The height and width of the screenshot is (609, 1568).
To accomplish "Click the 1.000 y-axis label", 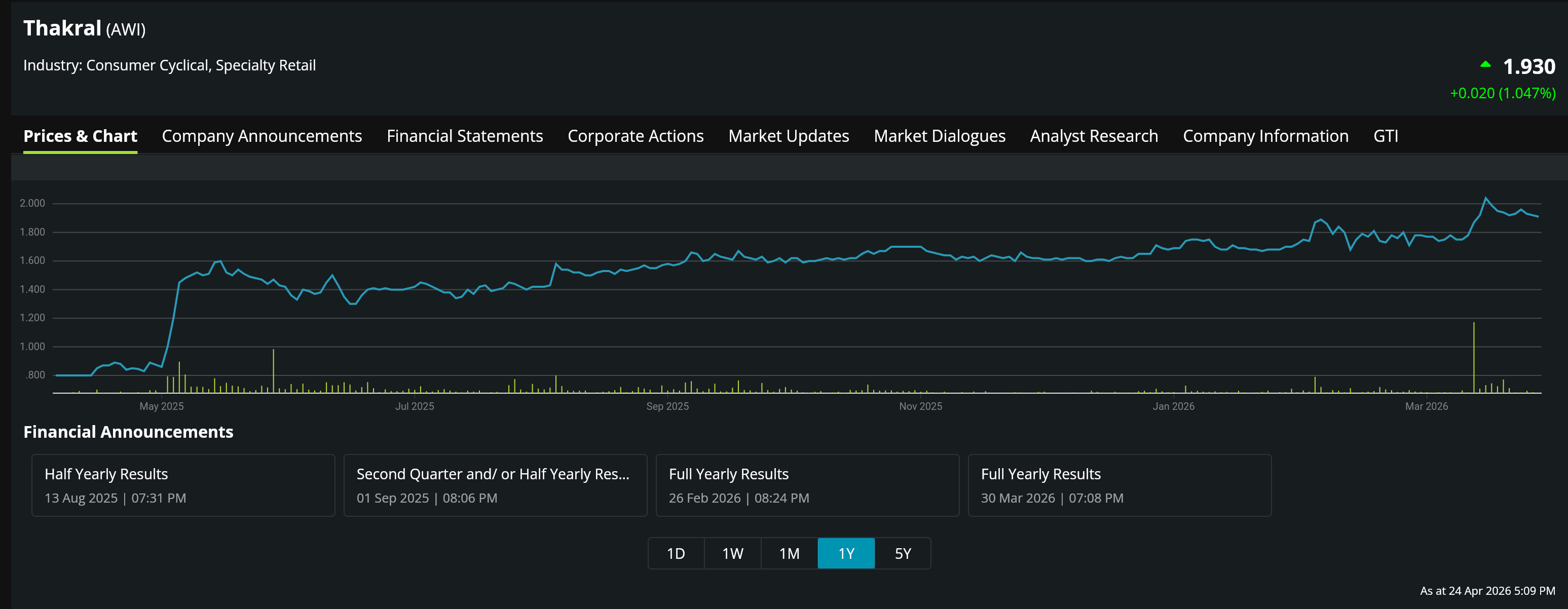I will (32, 346).
